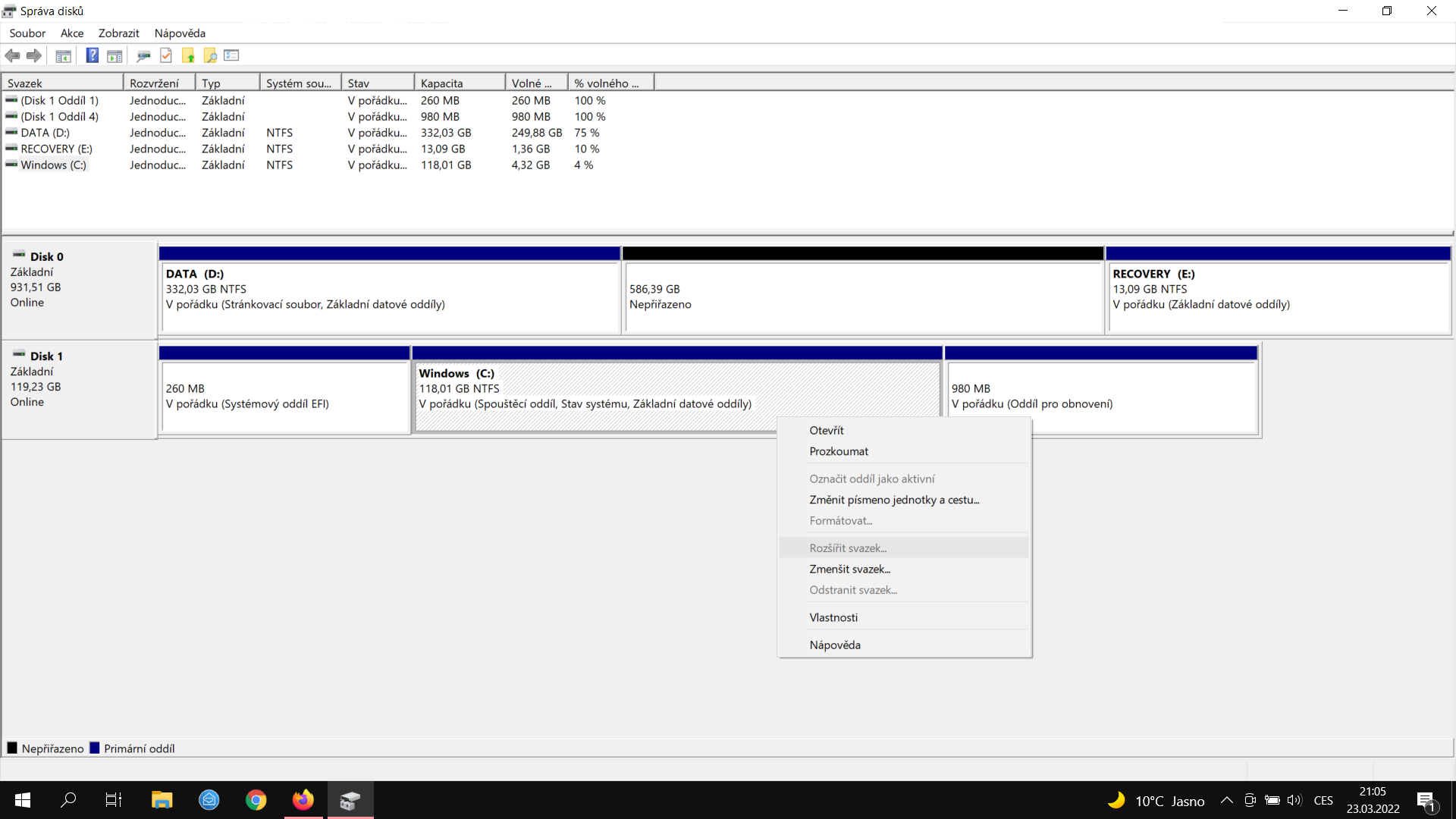Click the RECOVERY (E:) partition block
The height and width of the screenshot is (819, 1456).
[1278, 297]
